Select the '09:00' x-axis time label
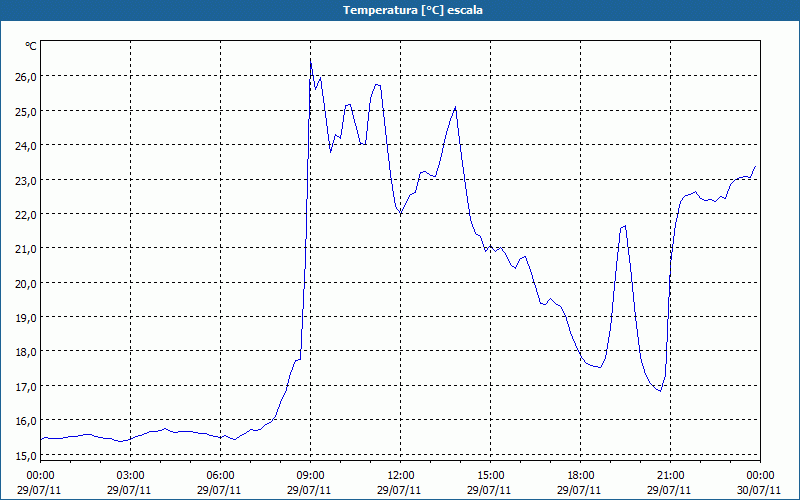Image resolution: width=800 pixels, height=500 pixels. click(x=310, y=476)
